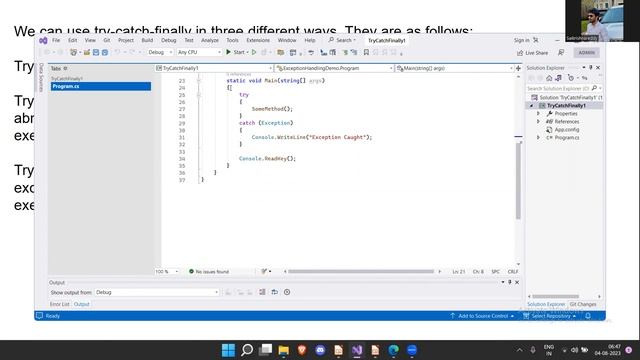Click the Live Share button
Screen dimensions: 640x360
coord(532,53)
